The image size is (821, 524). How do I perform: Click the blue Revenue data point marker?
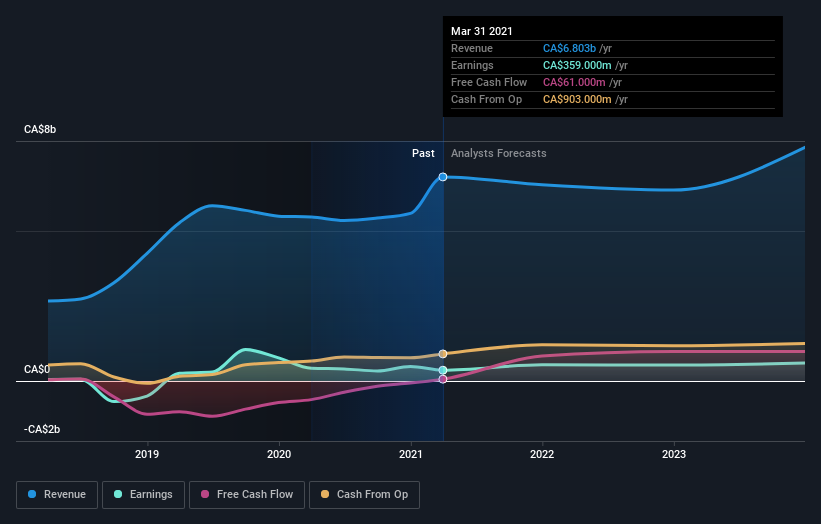443,177
